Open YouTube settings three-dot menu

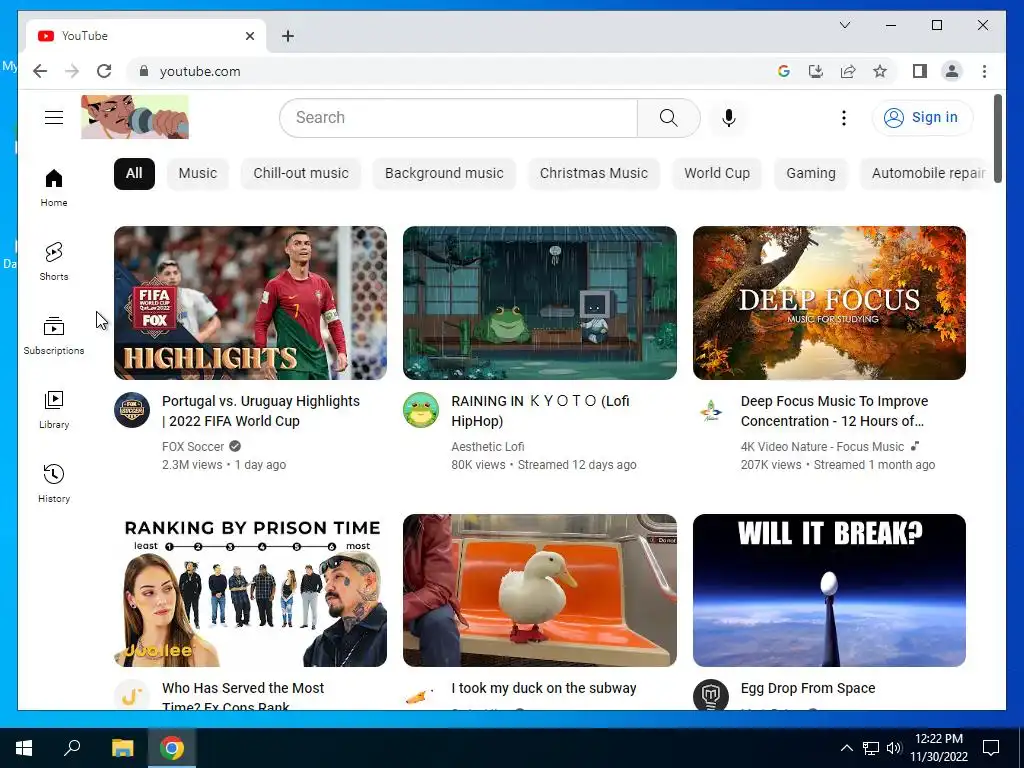(844, 118)
